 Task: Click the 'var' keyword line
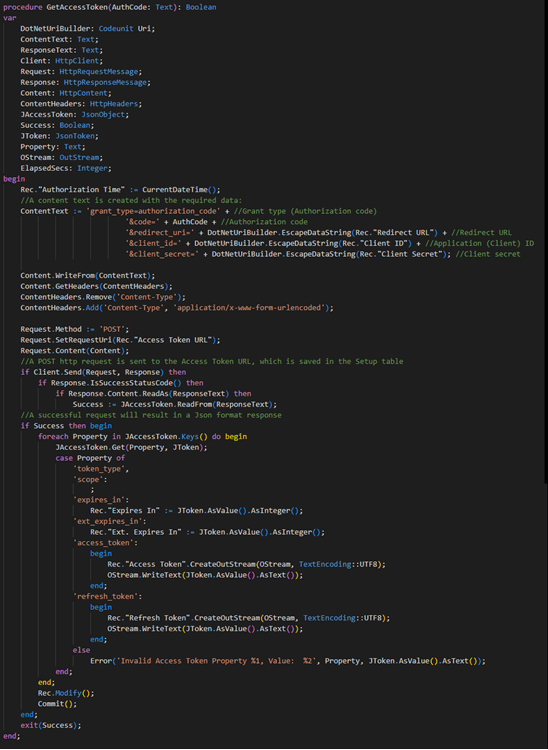tap(10, 18)
